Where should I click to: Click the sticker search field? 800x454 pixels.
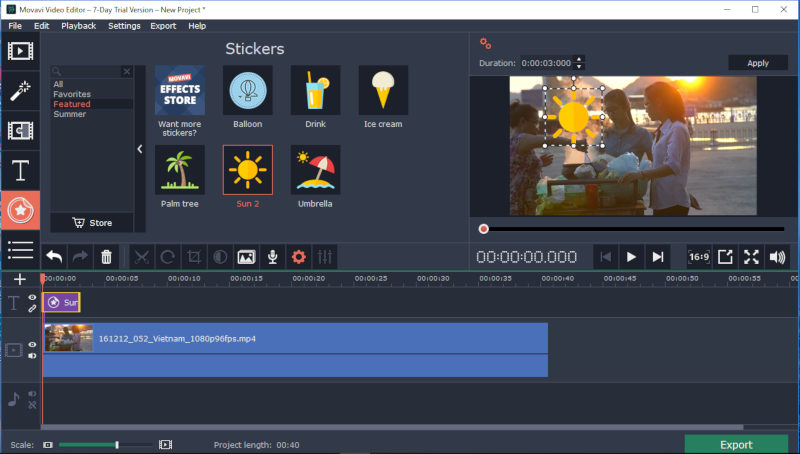point(91,71)
